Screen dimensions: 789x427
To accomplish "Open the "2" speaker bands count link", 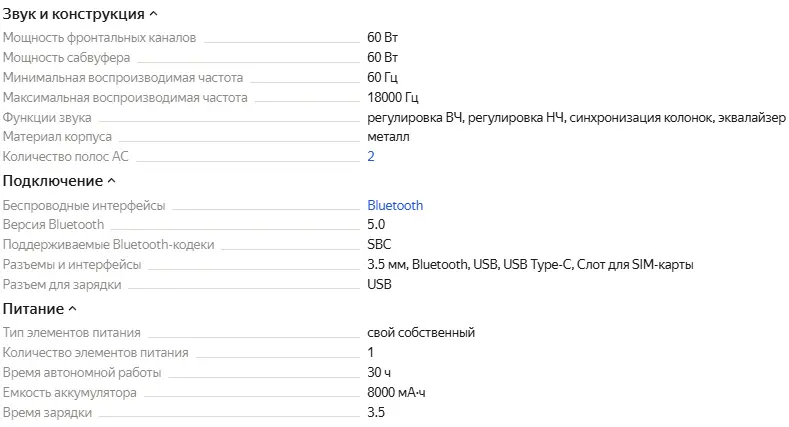I will [371, 156].
